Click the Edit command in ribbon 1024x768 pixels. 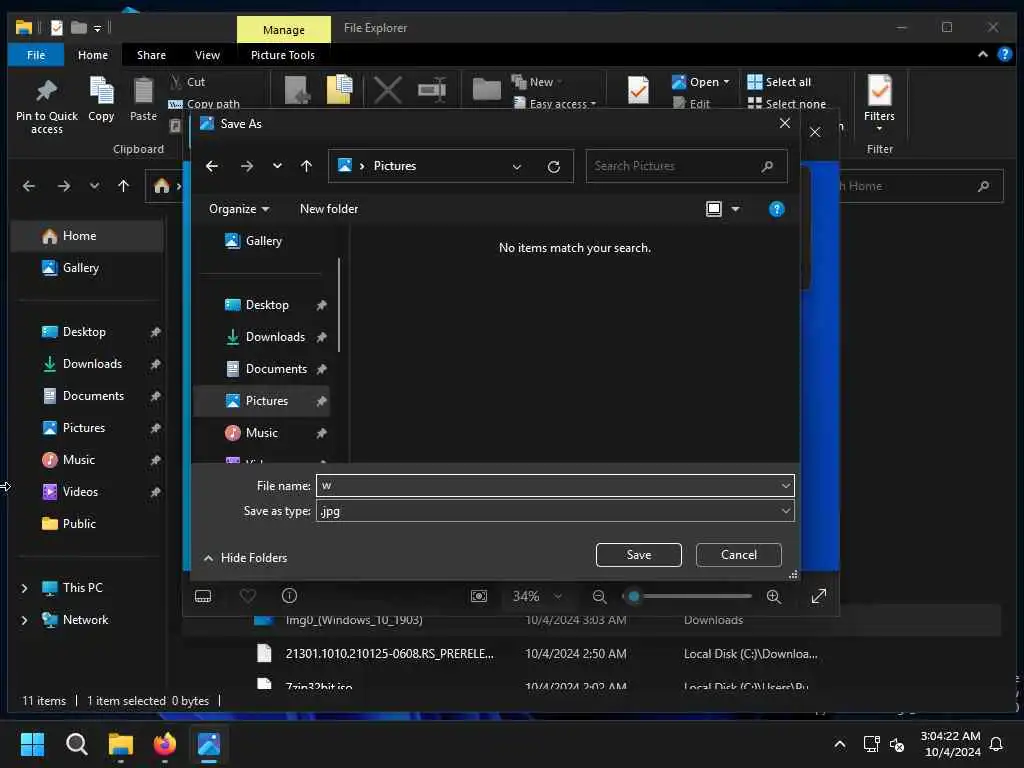click(691, 104)
